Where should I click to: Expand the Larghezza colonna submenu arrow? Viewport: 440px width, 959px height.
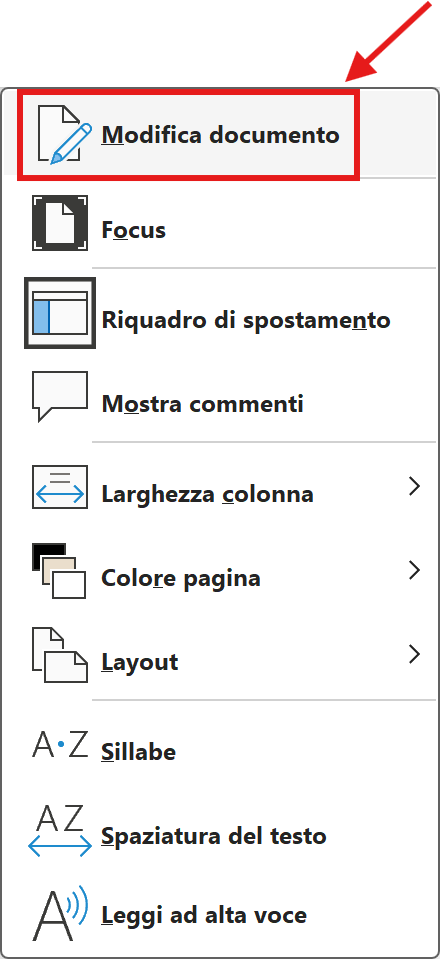click(x=415, y=486)
